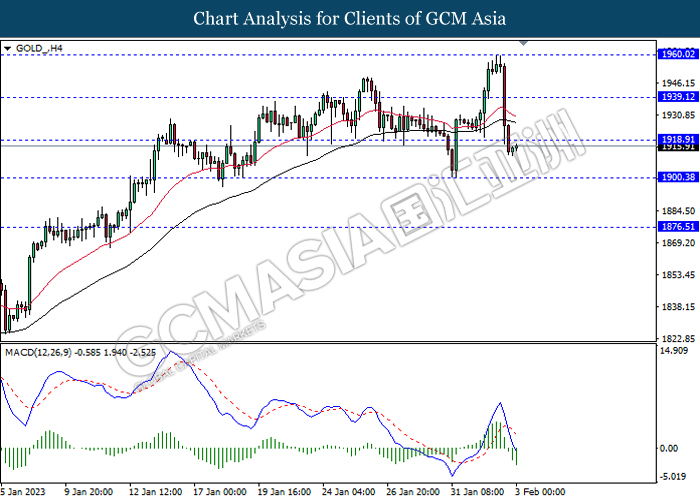Click the 19 Jan 16:00 time label
The height and width of the screenshot is (500, 700).
tap(284, 492)
